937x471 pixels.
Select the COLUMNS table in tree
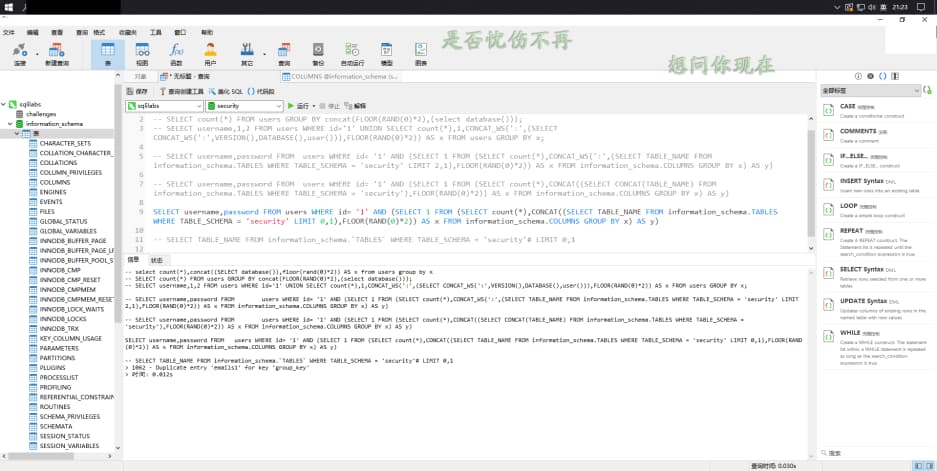(54, 182)
